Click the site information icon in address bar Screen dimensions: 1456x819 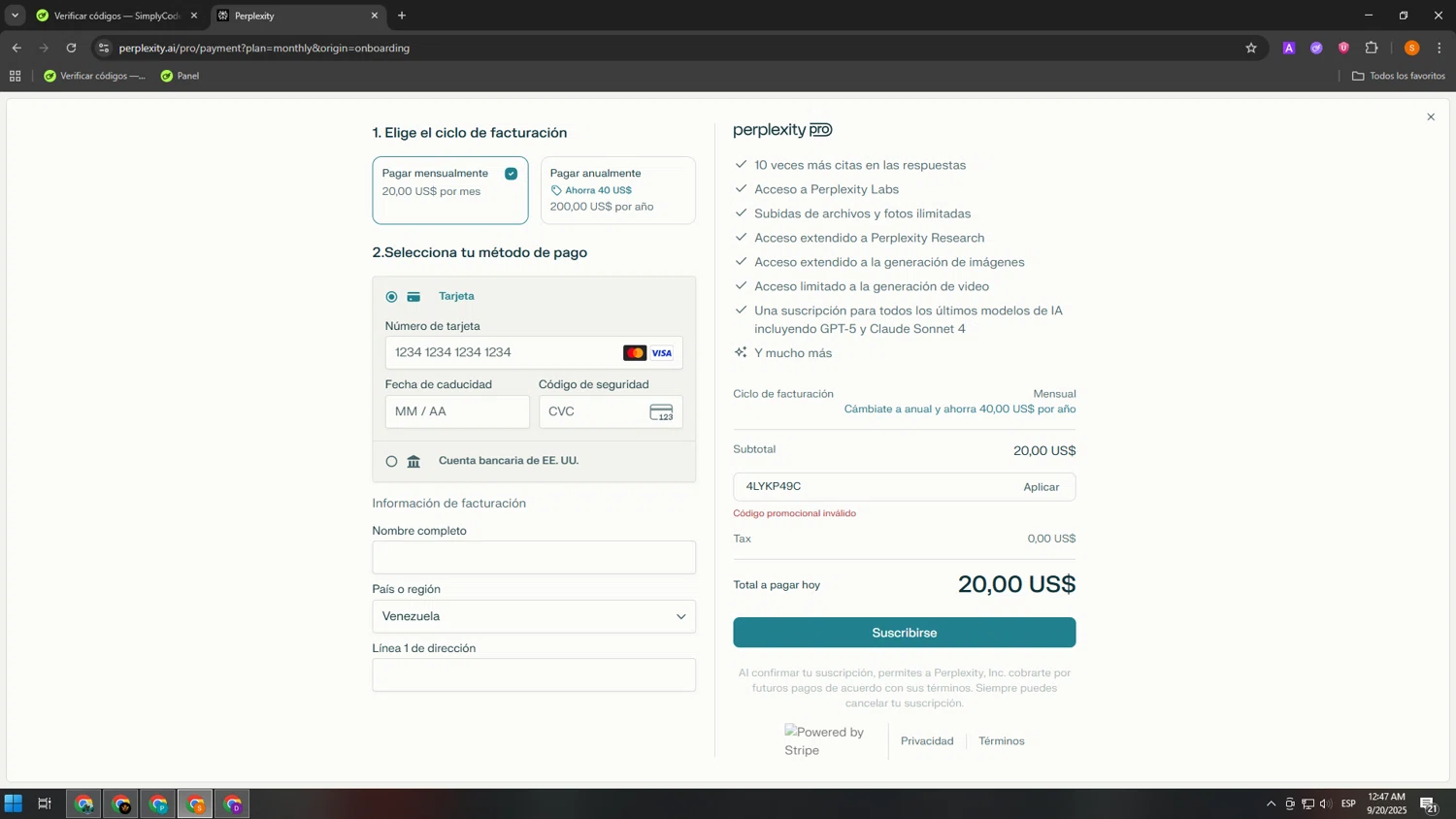point(104,48)
